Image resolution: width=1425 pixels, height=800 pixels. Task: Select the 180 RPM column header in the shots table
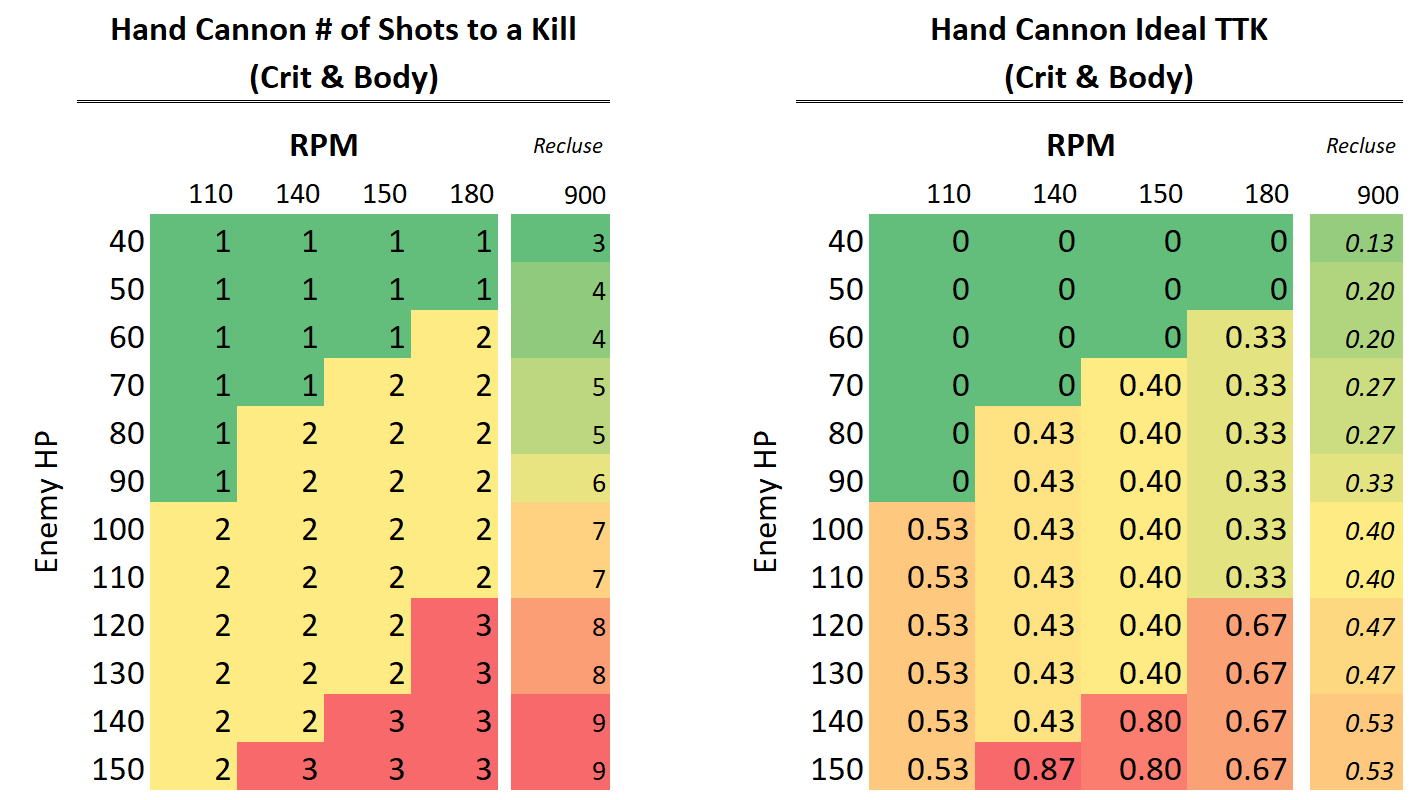[471, 193]
